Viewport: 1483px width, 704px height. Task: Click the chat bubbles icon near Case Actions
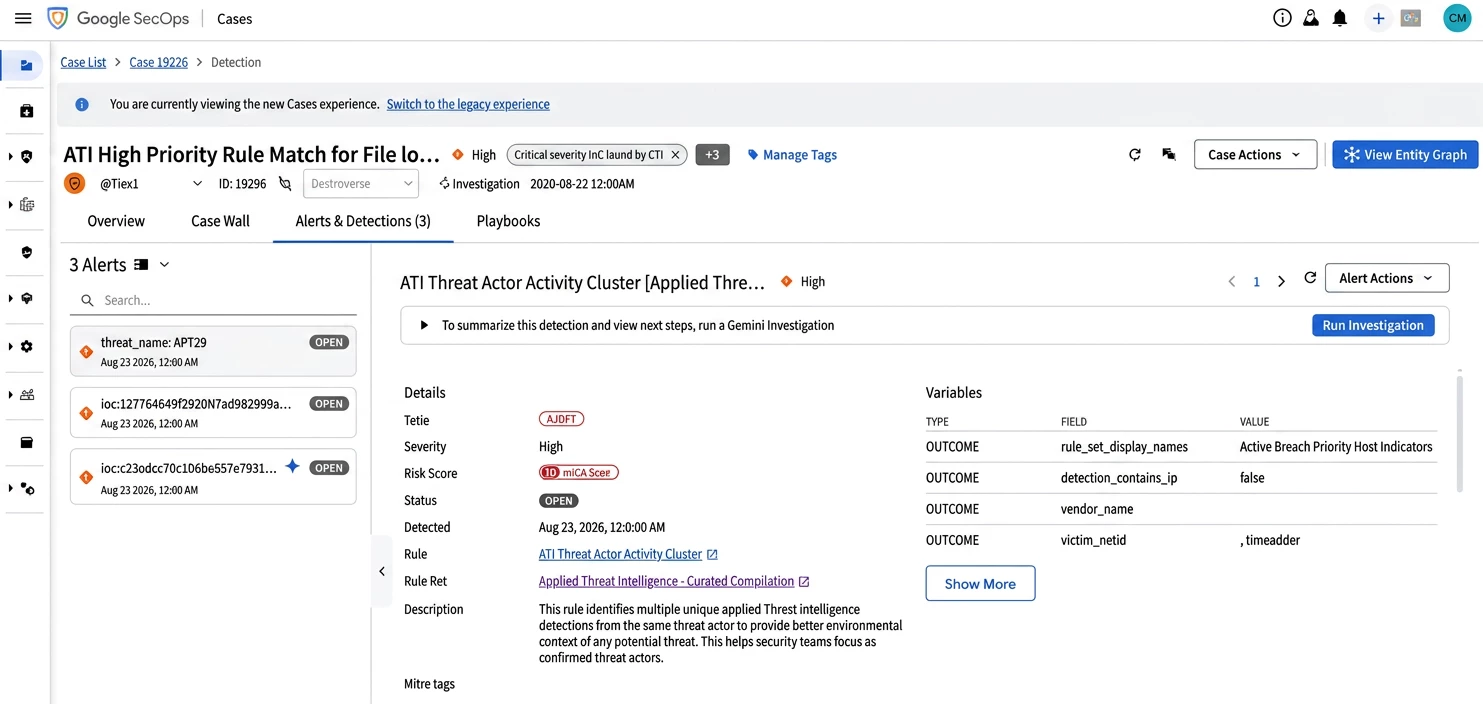tap(1168, 155)
